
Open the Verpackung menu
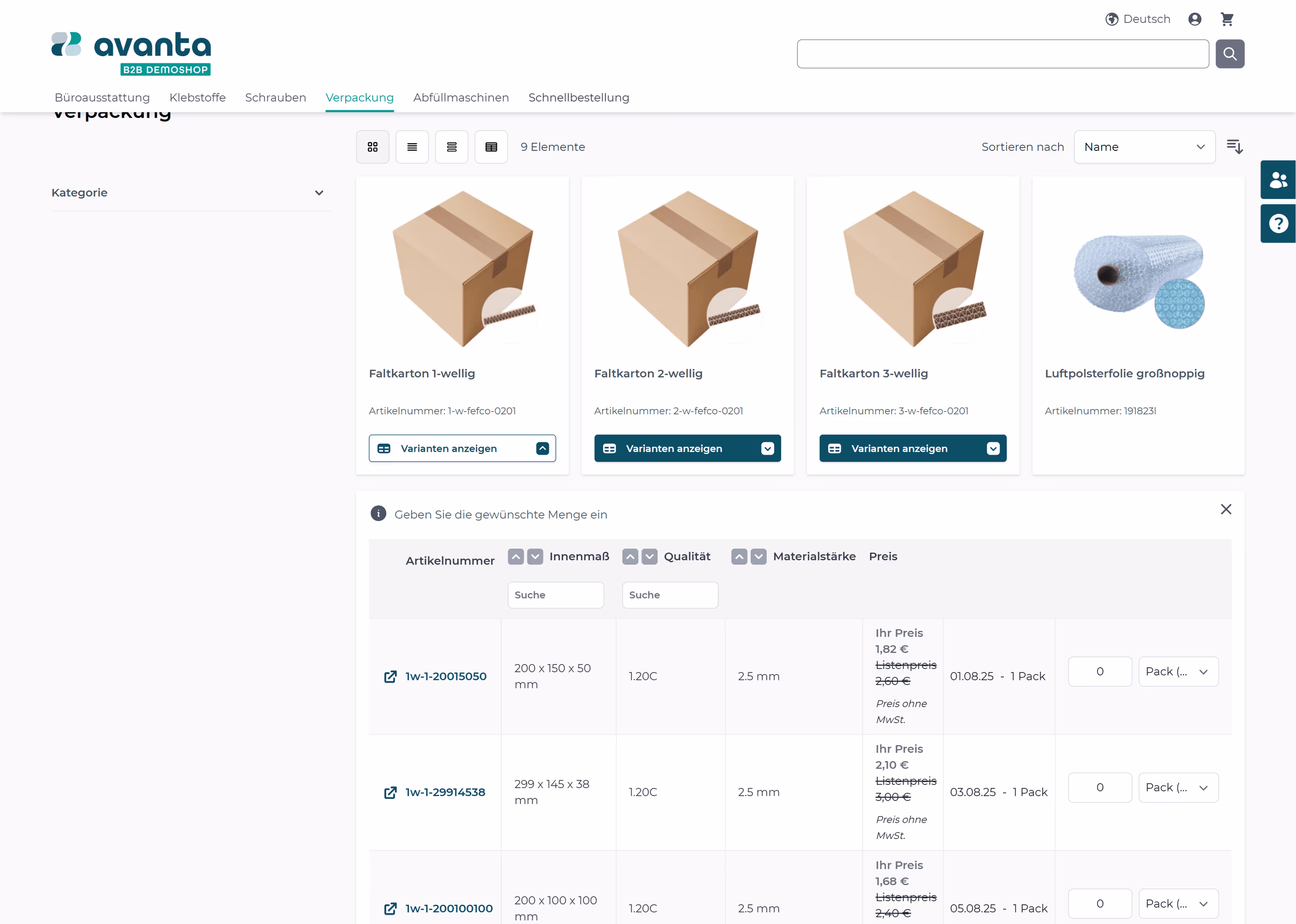pos(359,97)
